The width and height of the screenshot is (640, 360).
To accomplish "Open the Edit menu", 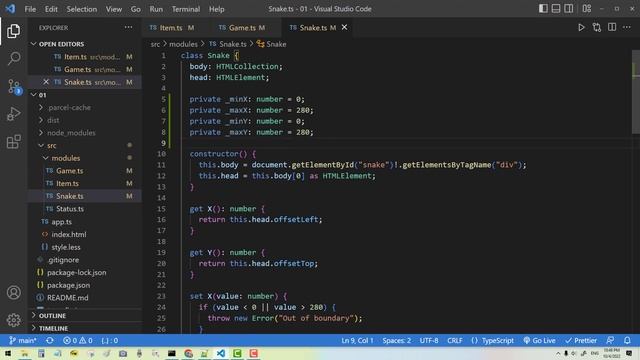I will click(51, 9).
